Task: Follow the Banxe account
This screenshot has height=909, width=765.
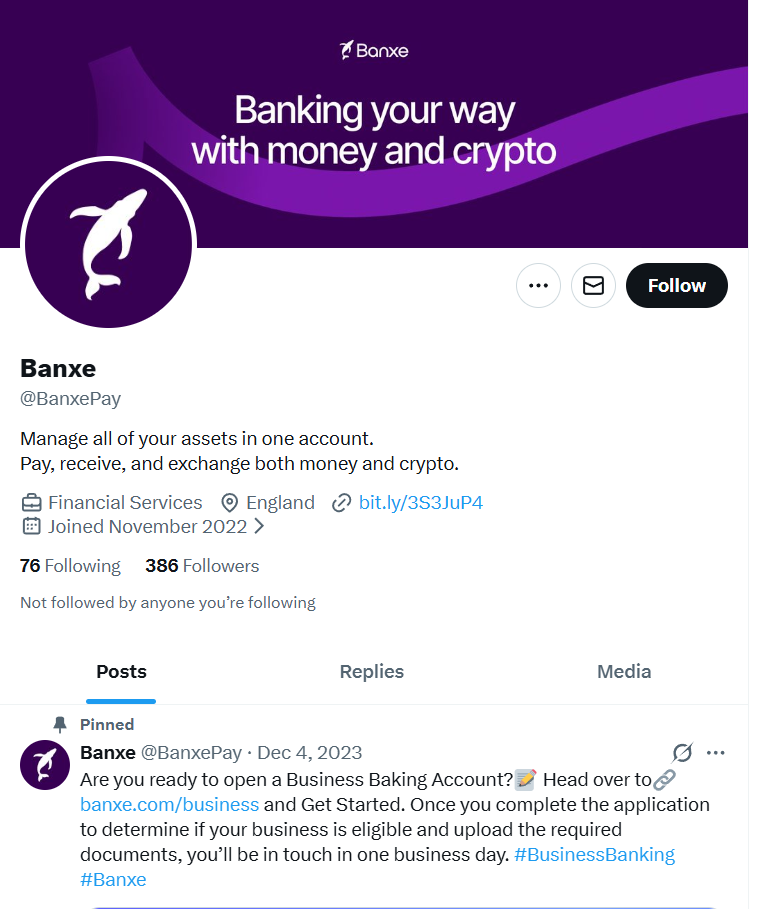Action: pyautogui.click(x=676, y=285)
